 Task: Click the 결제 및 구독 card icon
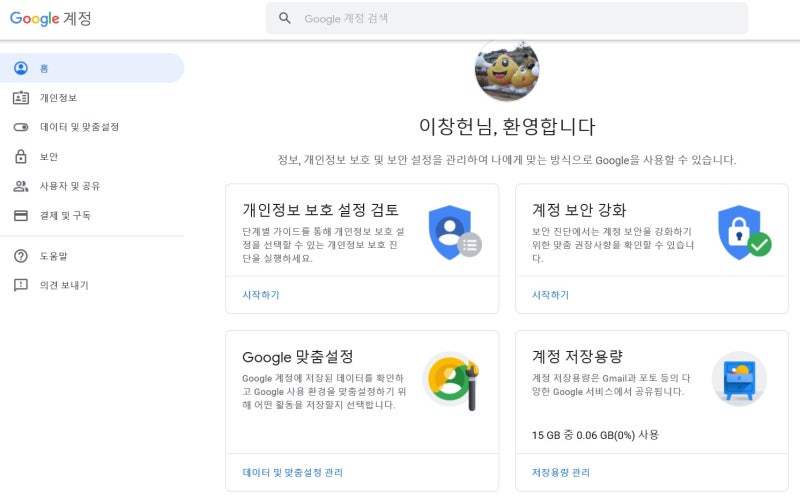(x=21, y=215)
